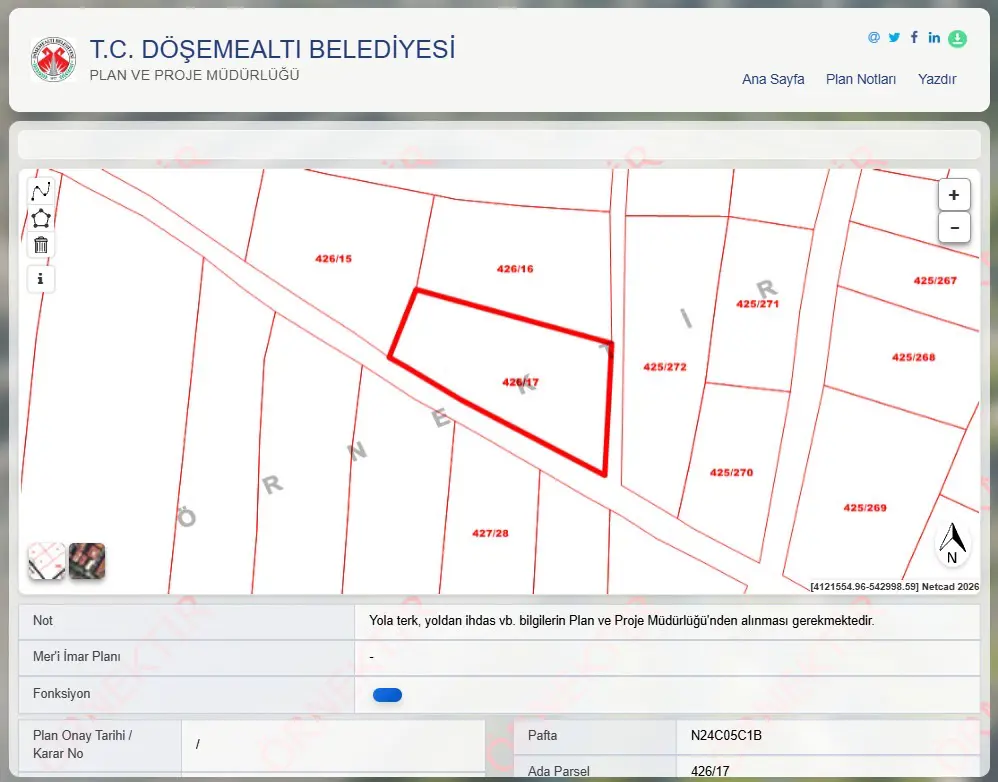The height and width of the screenshot is (782, 998).
Task: Click the Döşemealtı Belediyesi logo
Action: click(53, 59)
